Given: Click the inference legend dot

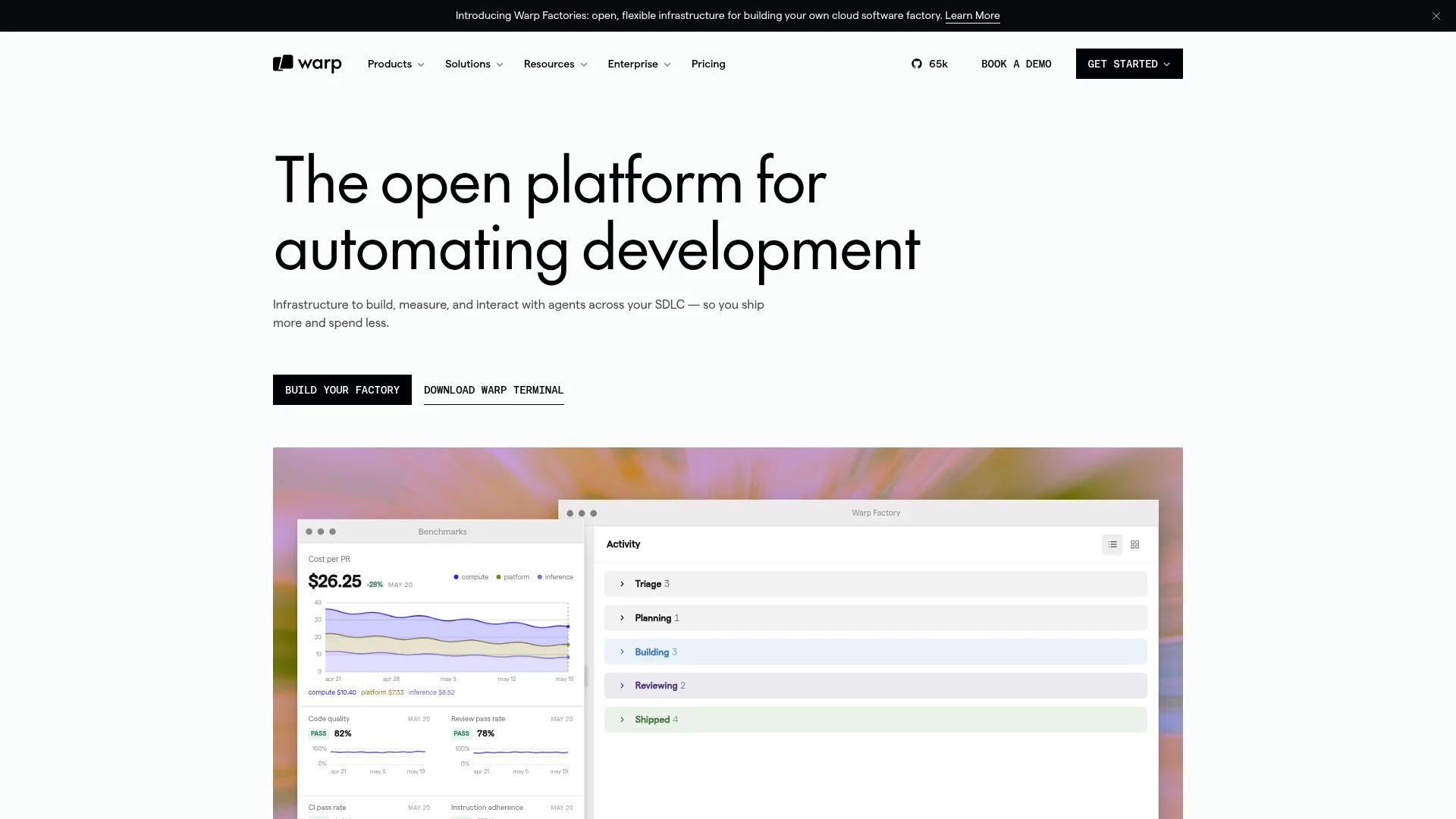Looking at the screenshot, I should [540, 577].
